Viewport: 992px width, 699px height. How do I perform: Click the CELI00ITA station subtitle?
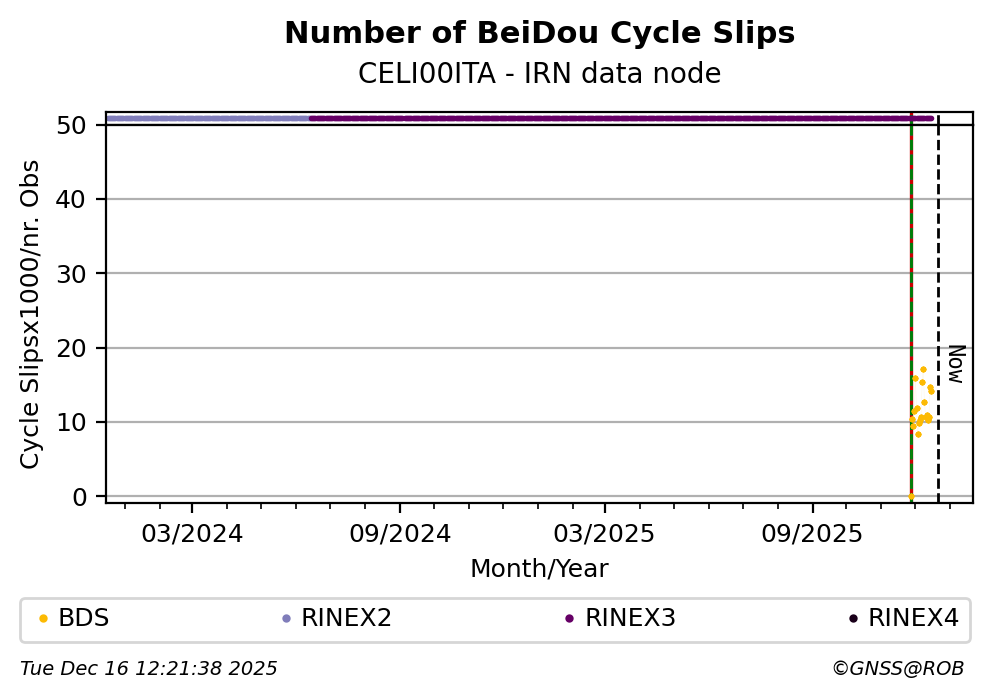pyautogui.click(x=539, y=74)
